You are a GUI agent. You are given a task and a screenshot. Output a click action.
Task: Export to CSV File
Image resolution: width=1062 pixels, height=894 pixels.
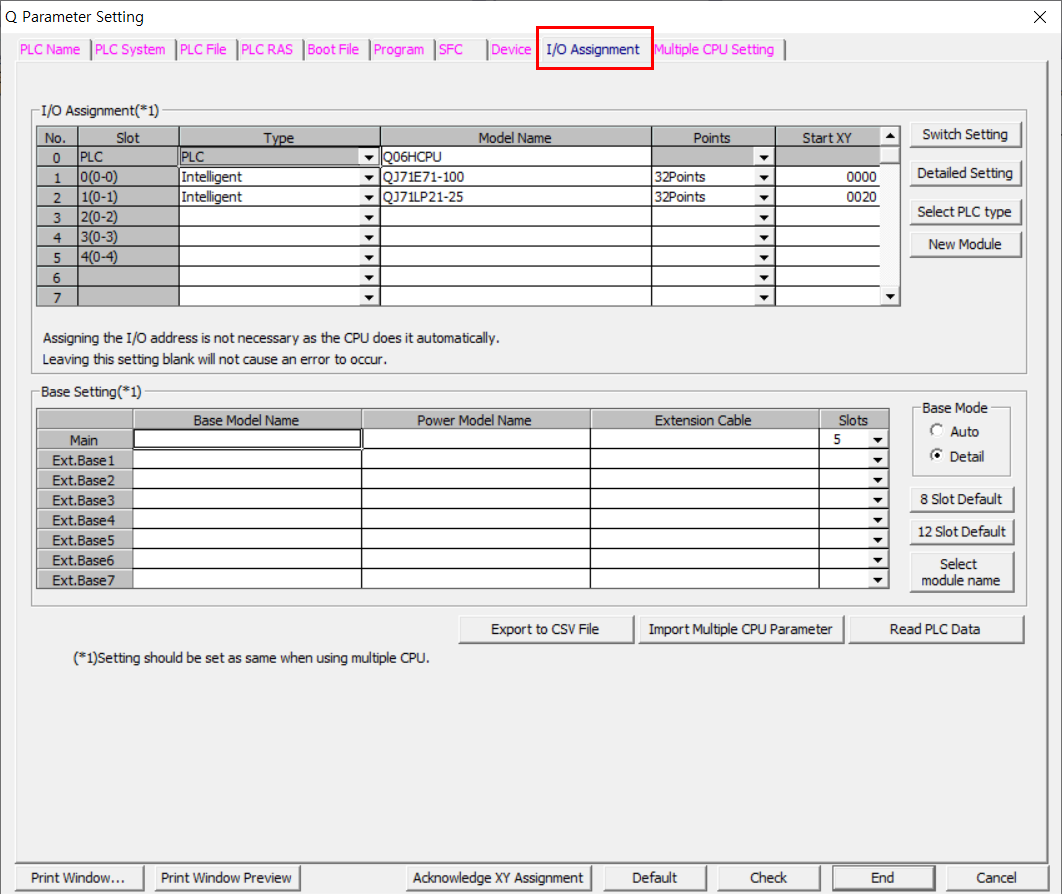[x=546, y=629]
